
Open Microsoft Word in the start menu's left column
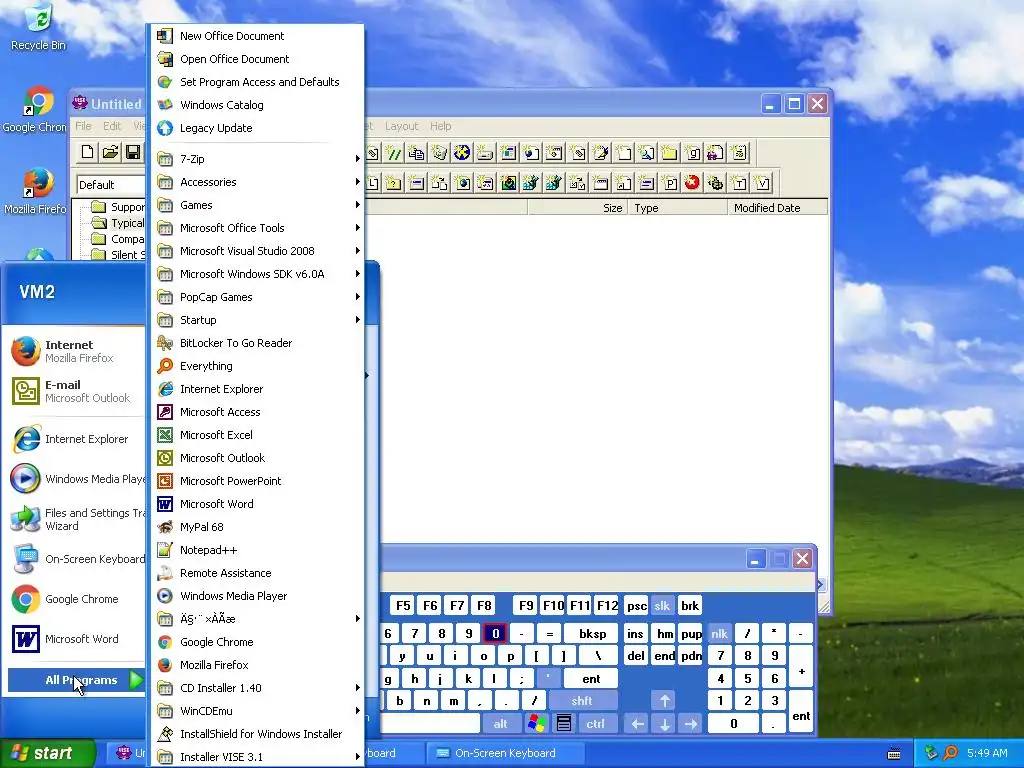pos(76,639)
